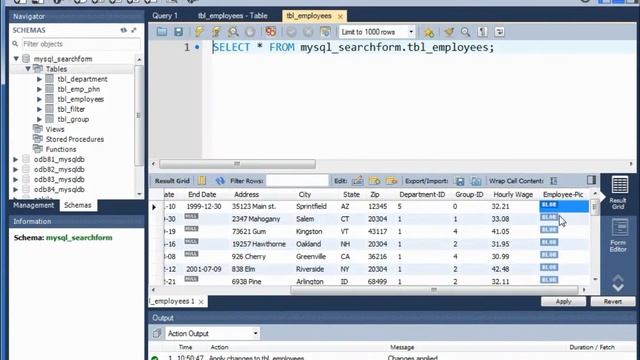
Task: Sort by Hourly Wage column header
Action: (x=513, y=195)
